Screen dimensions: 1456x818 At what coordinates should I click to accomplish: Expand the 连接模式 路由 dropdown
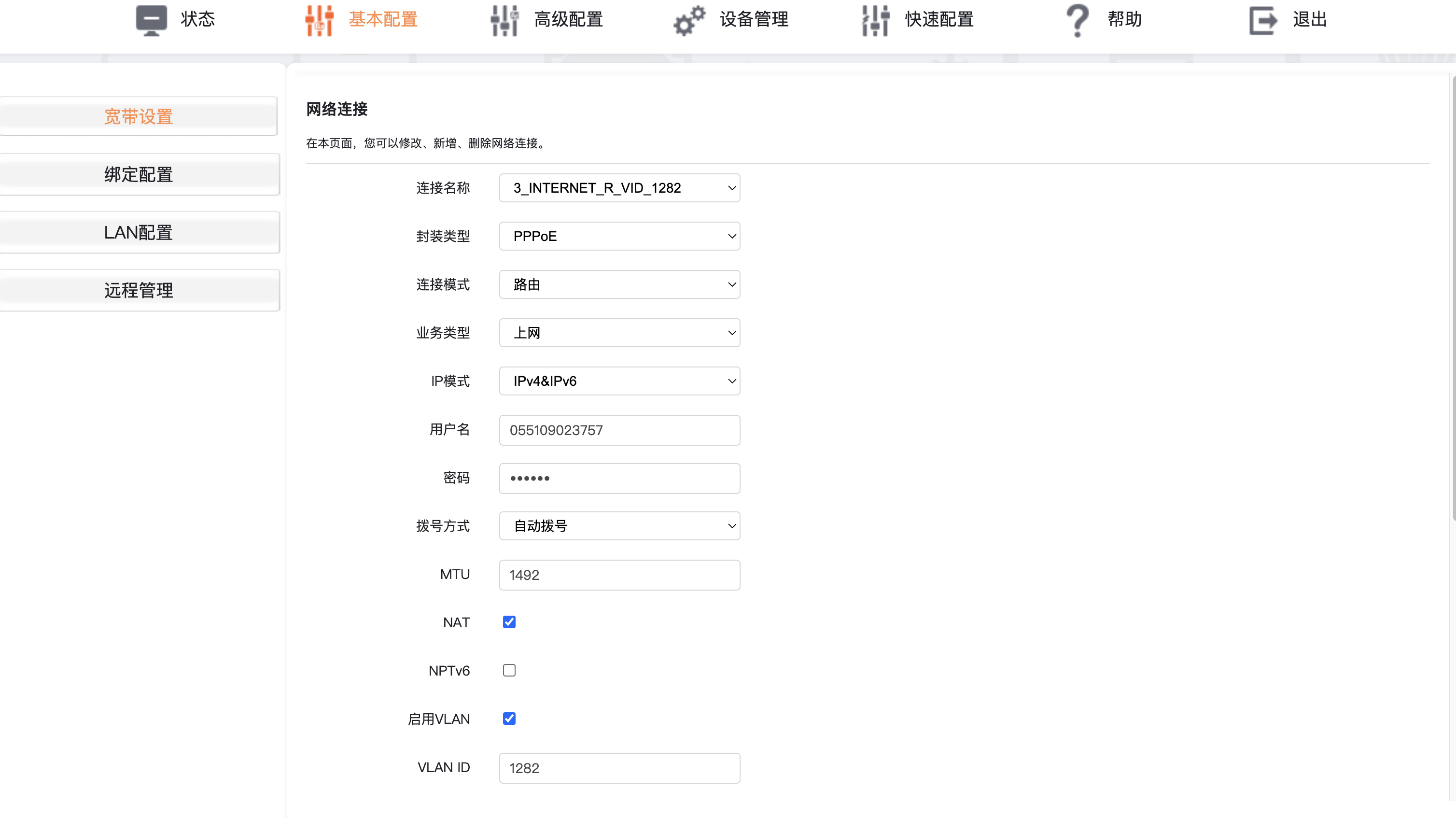point(619,284)
